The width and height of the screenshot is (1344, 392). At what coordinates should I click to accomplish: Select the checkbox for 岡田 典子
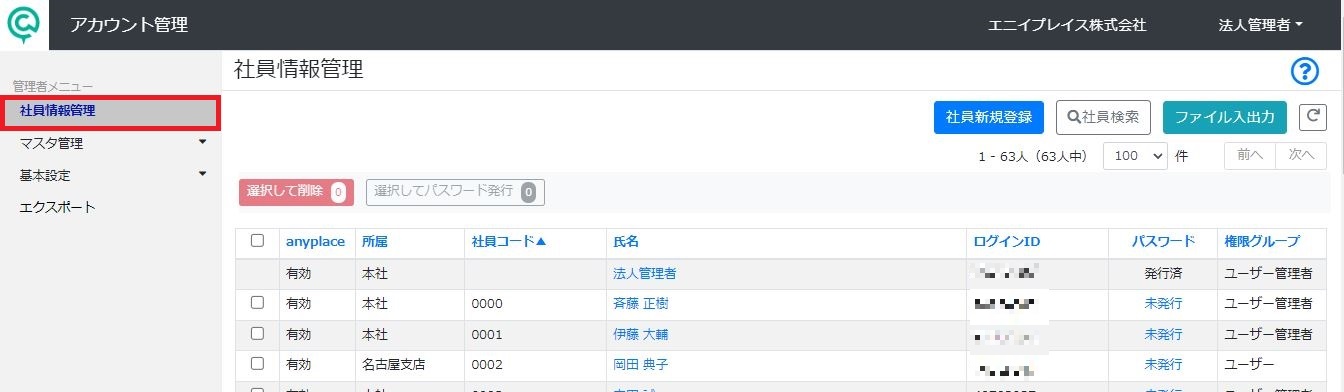[x=257, y=364]
